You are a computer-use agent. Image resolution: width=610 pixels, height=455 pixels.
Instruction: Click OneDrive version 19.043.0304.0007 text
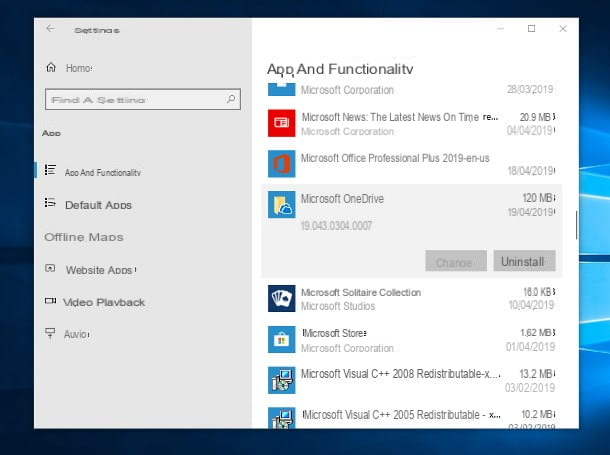pyautogui.click(x=337, y=226)
